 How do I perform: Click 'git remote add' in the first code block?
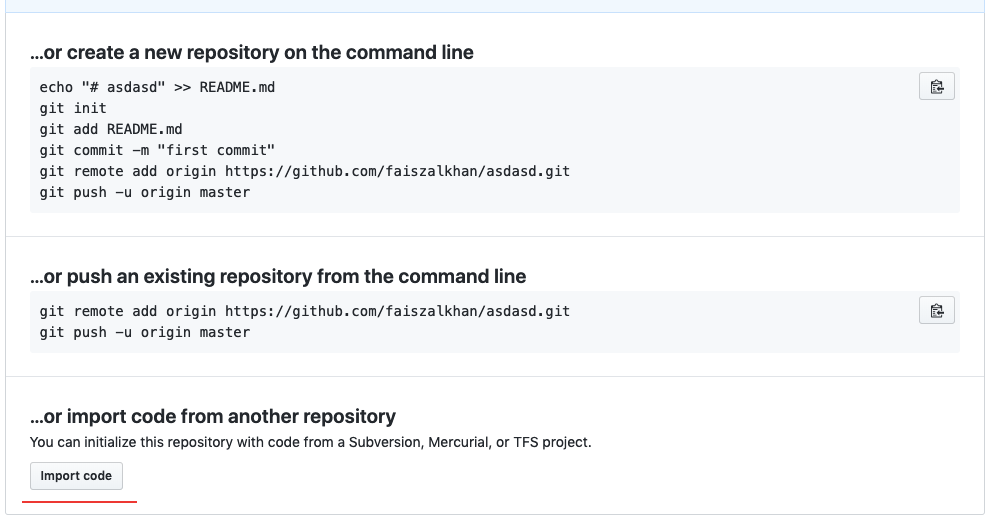(x=98, y=171)
